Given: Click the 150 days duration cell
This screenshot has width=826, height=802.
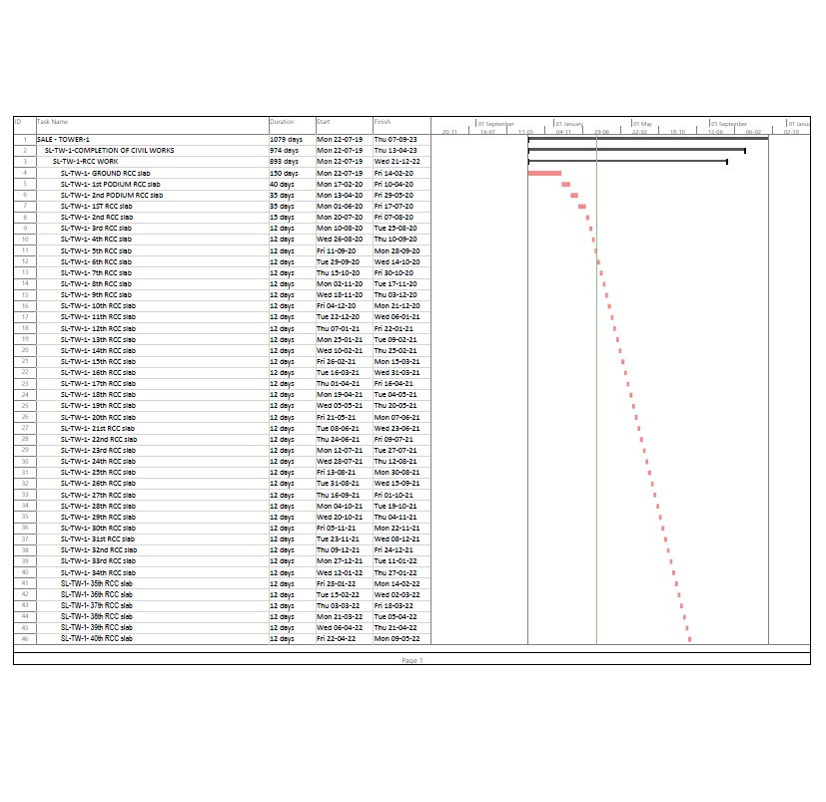Looking at the screenshot, I should tap(284, 173).
